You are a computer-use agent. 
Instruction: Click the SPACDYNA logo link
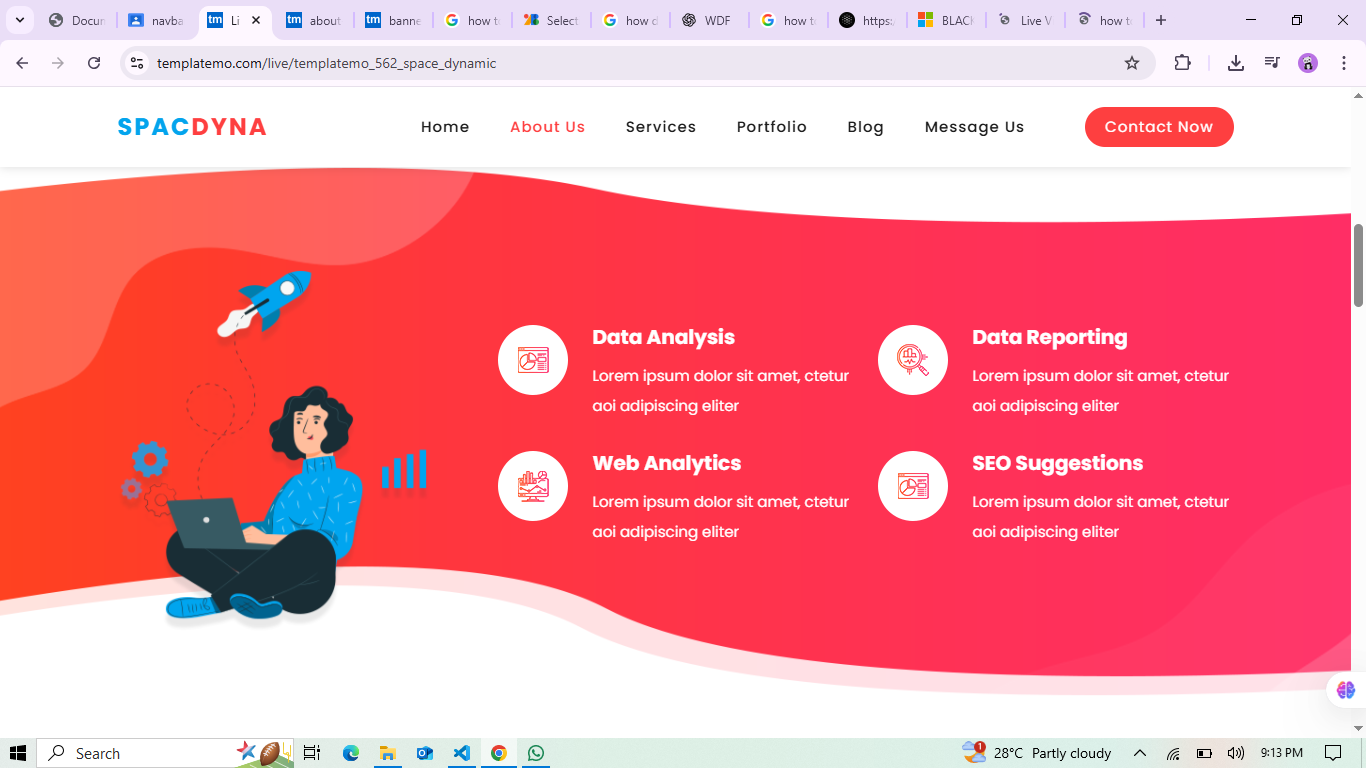click(192, 127)
